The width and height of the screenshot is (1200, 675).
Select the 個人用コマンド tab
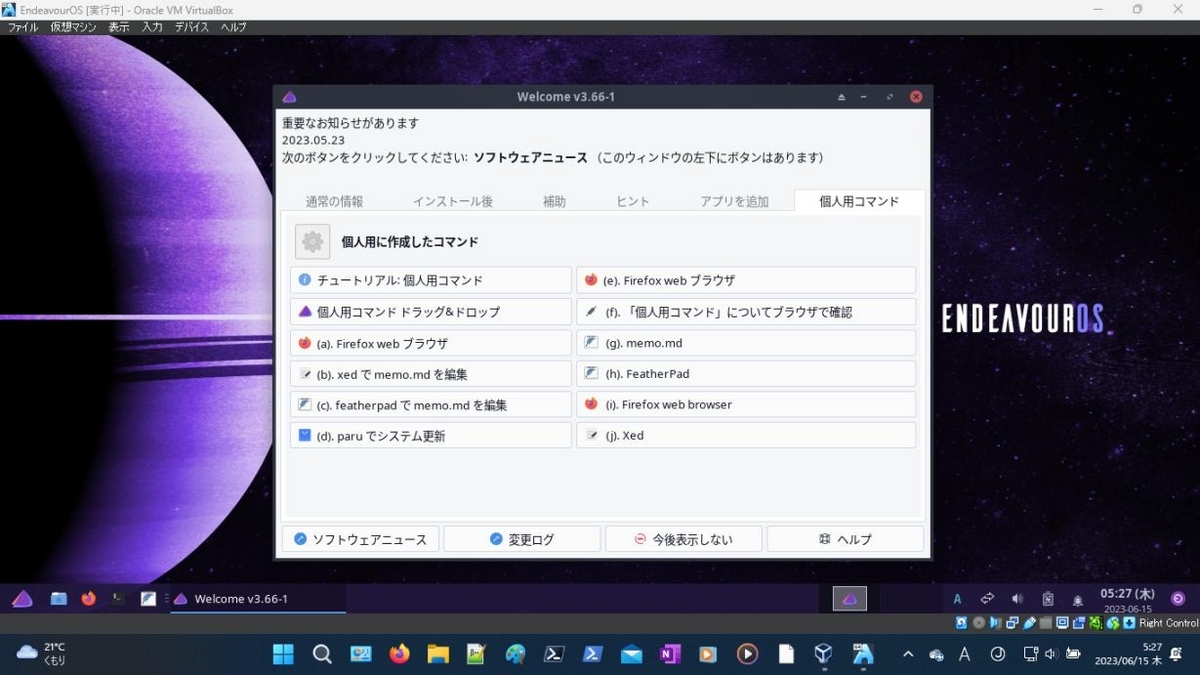[859, 201]
